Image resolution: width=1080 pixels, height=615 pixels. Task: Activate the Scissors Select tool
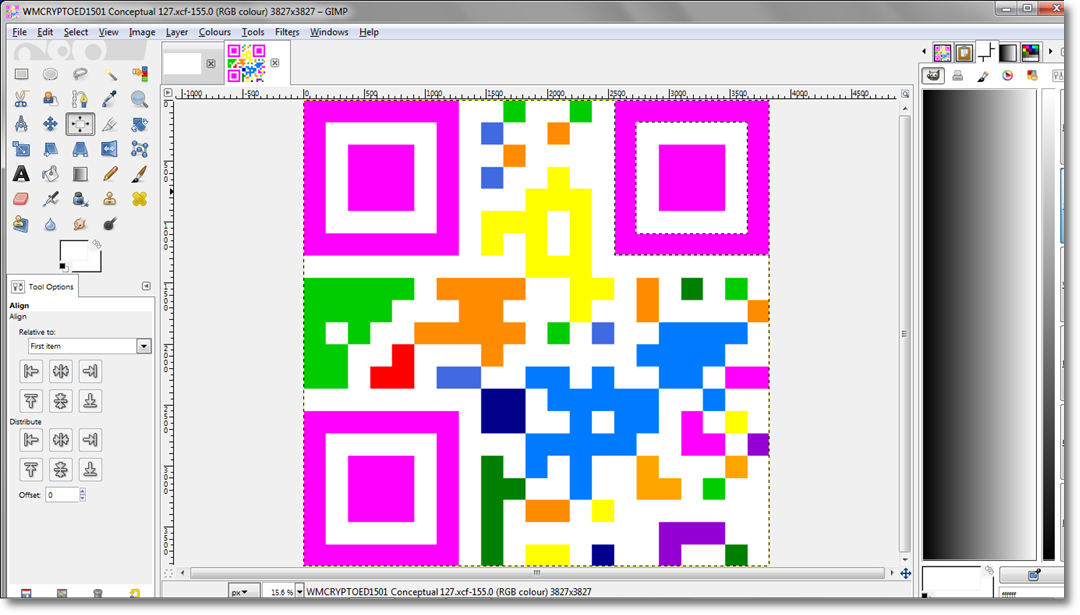tap(21, 99)
